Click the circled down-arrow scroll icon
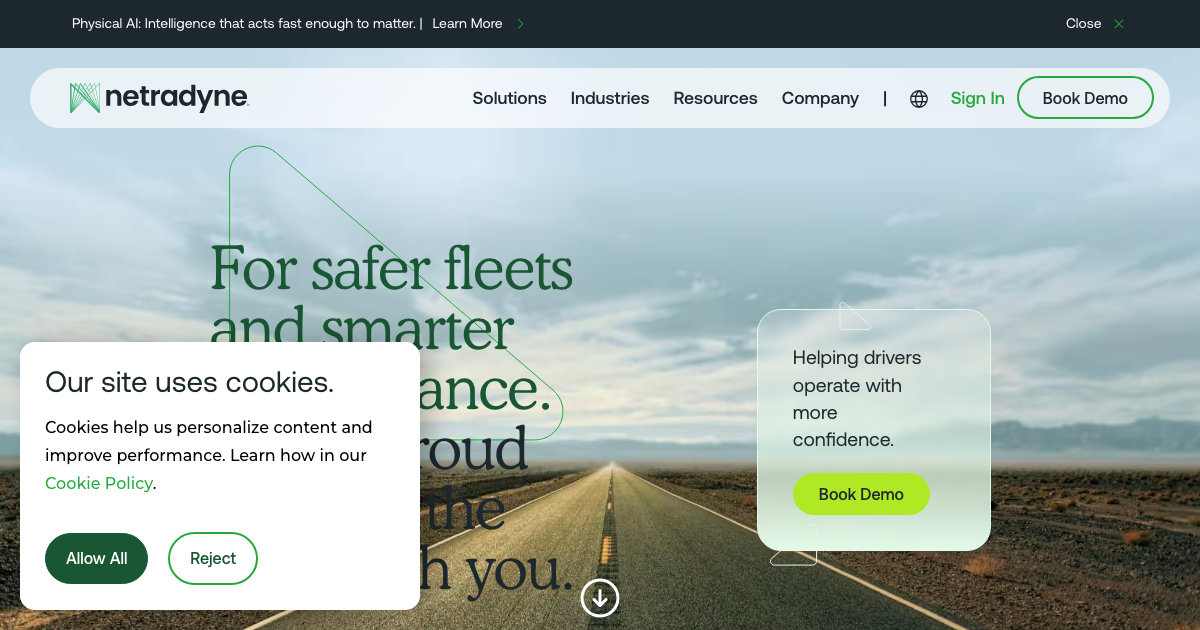1200x630 pixels. point(600,598)
